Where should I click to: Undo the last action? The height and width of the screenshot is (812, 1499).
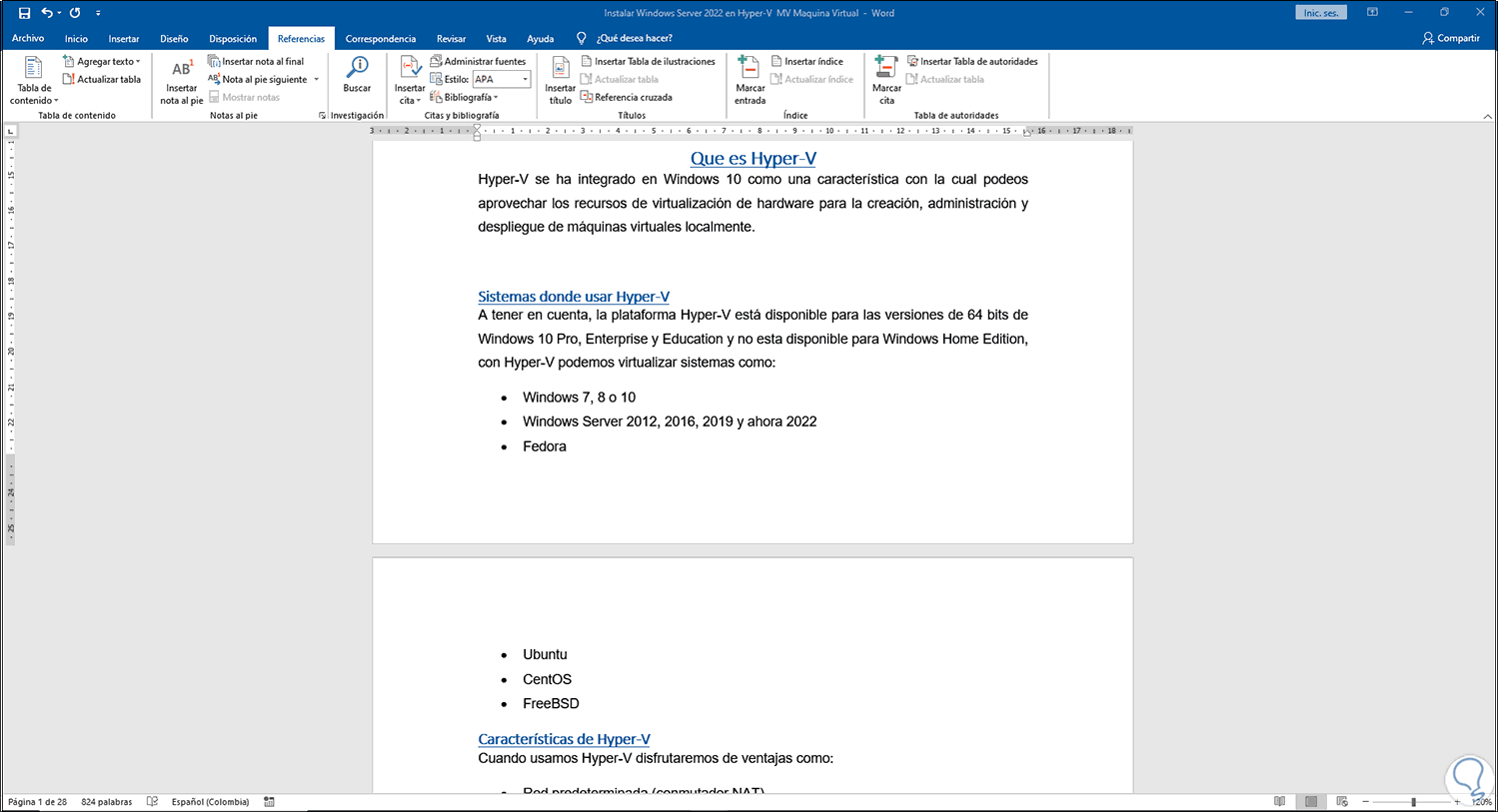(x=46, y=13)
